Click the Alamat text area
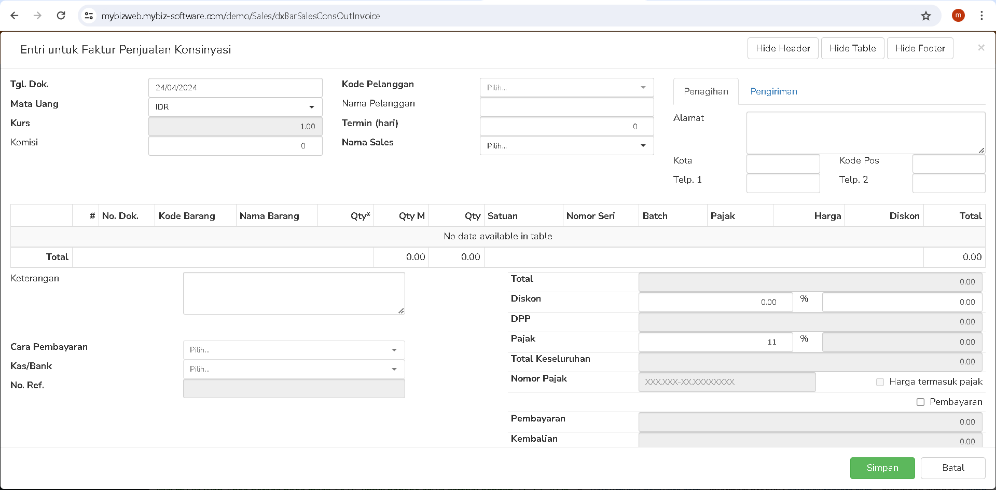Screen dimensions: 996x490 [866, 133]
